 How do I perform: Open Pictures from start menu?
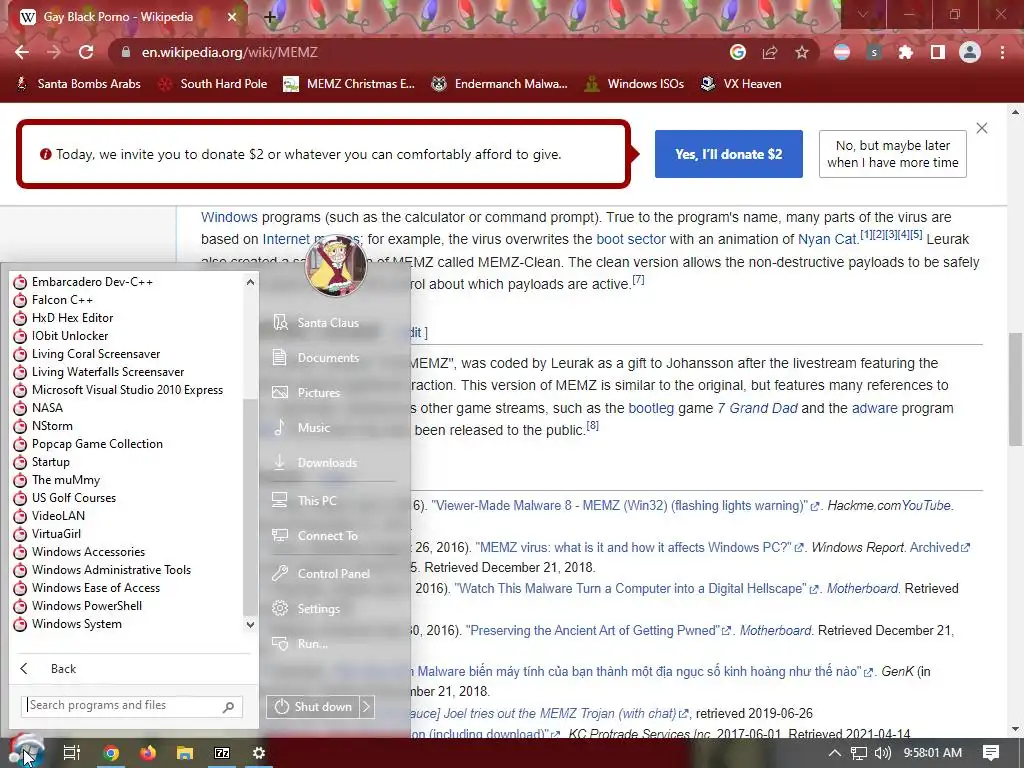[x=319, y=392]
